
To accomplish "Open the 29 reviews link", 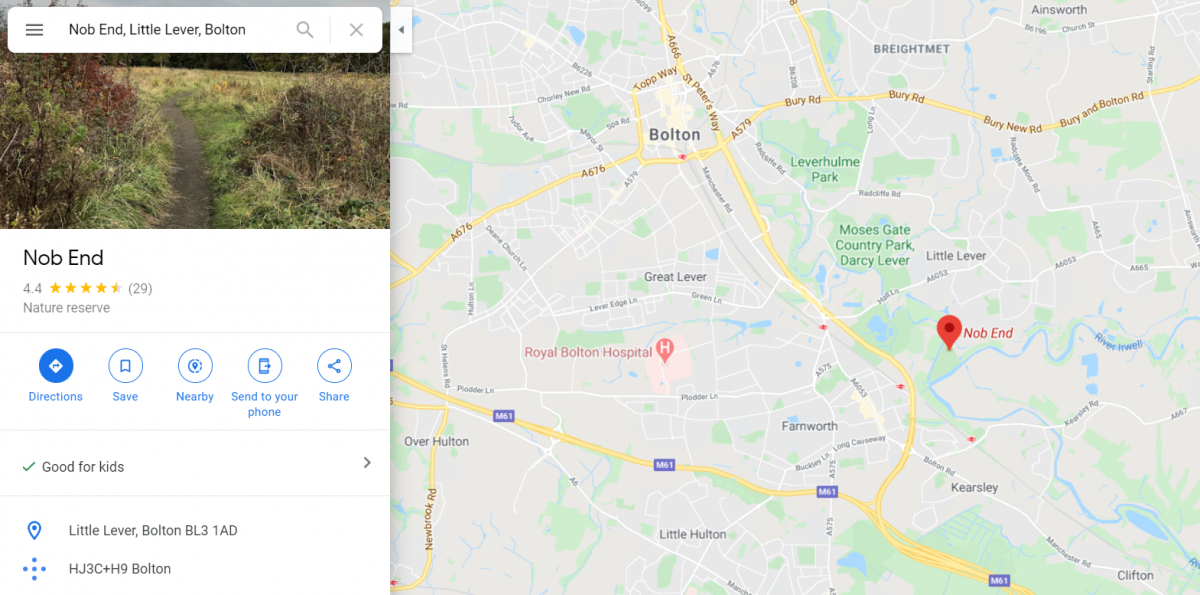I will pos(140,288).
